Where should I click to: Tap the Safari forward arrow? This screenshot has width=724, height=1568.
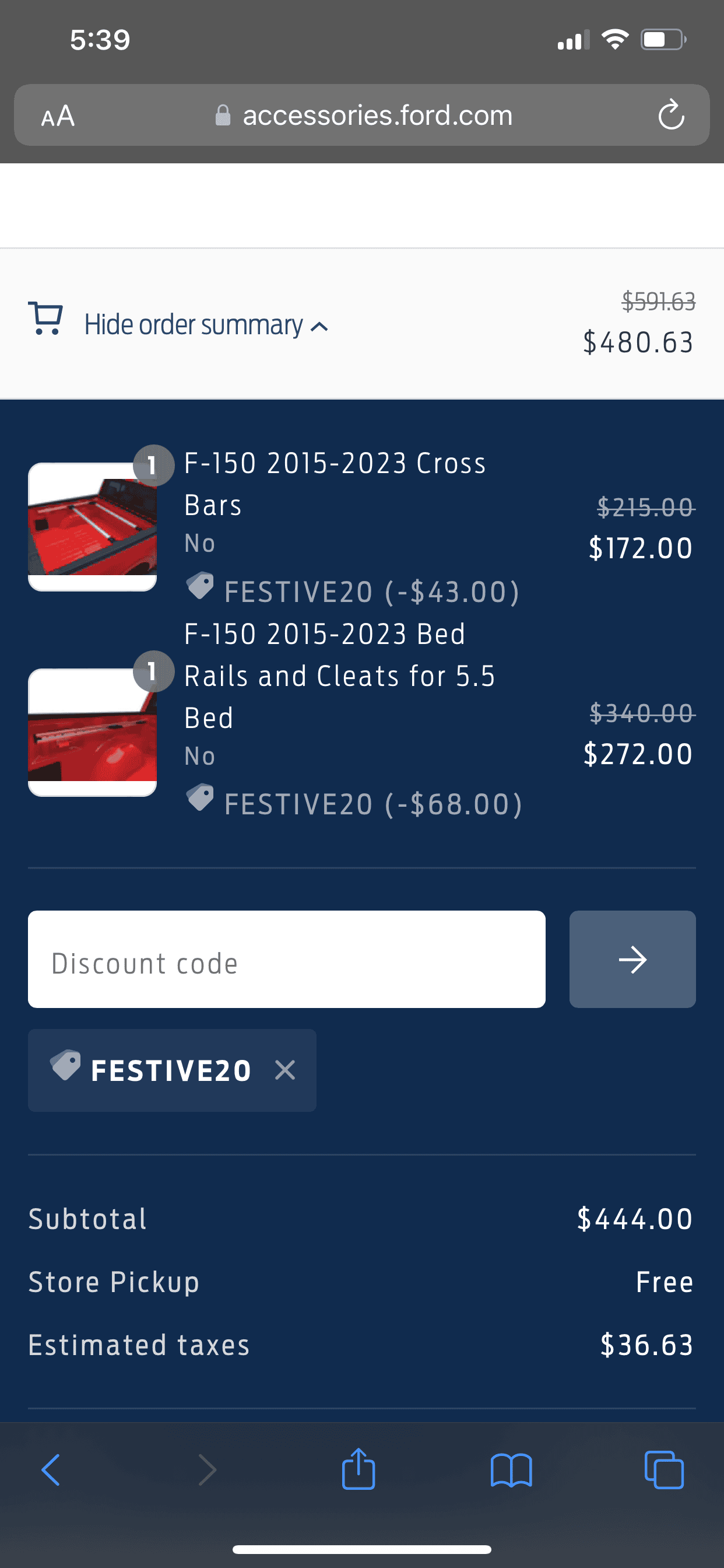(x=208, y=1470)
